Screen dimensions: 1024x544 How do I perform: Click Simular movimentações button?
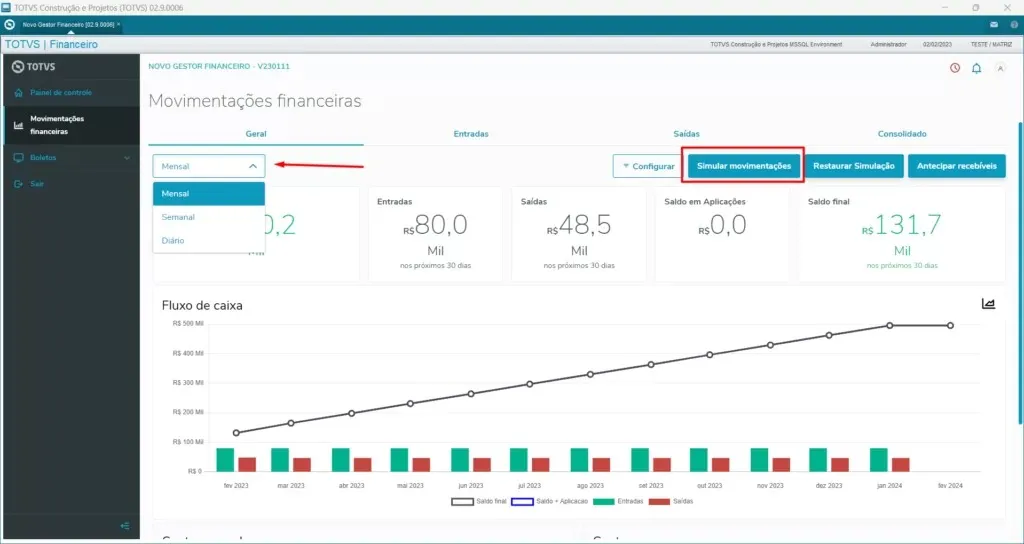tap(743, 166)
